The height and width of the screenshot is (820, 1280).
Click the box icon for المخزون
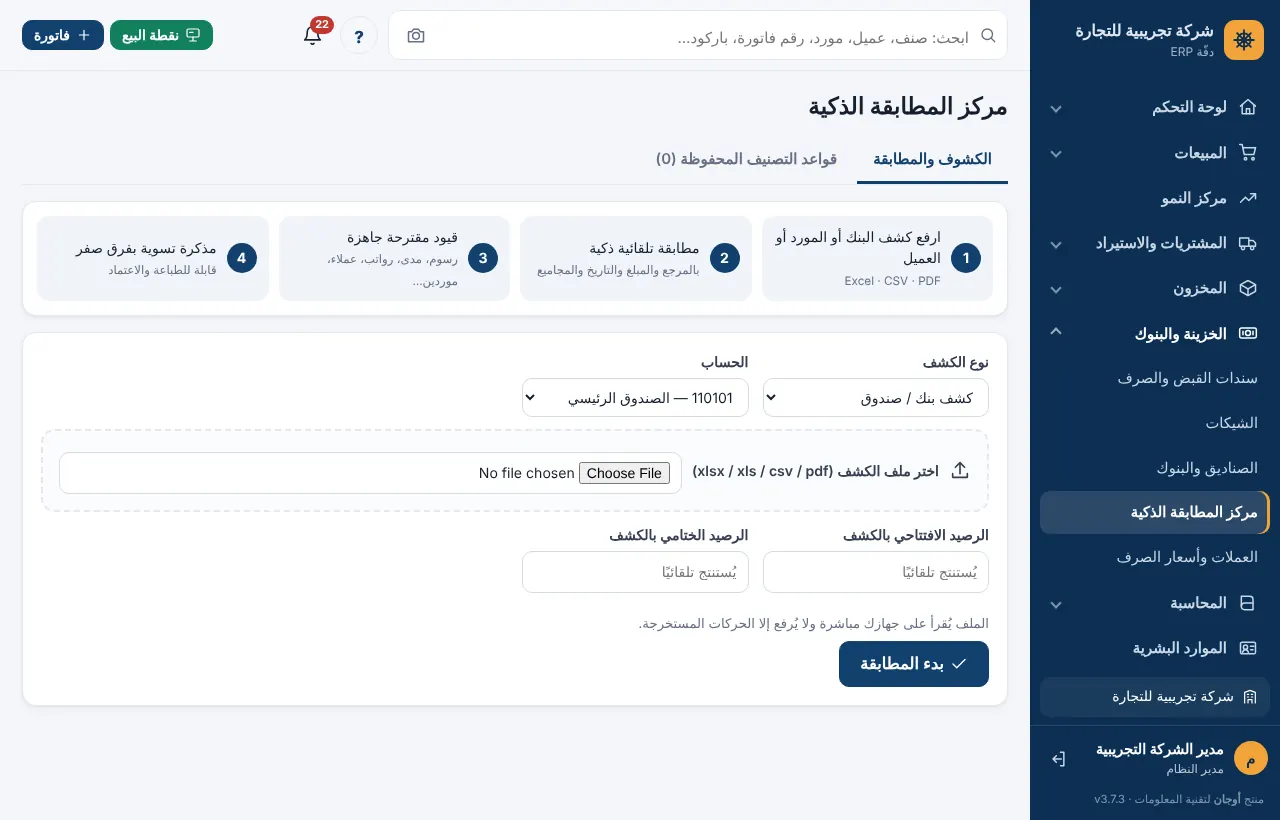(1248, 288)
